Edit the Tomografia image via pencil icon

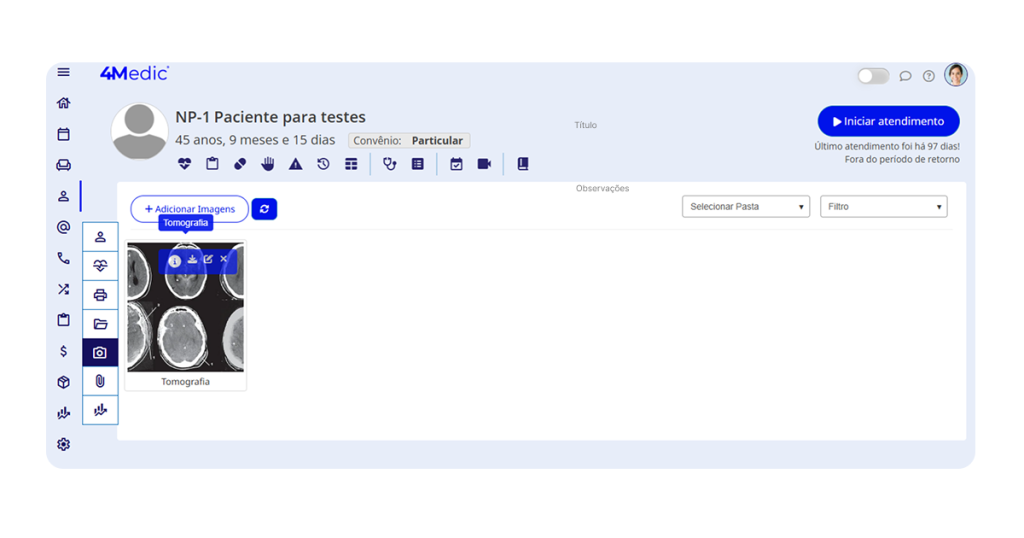click(208, 260)
